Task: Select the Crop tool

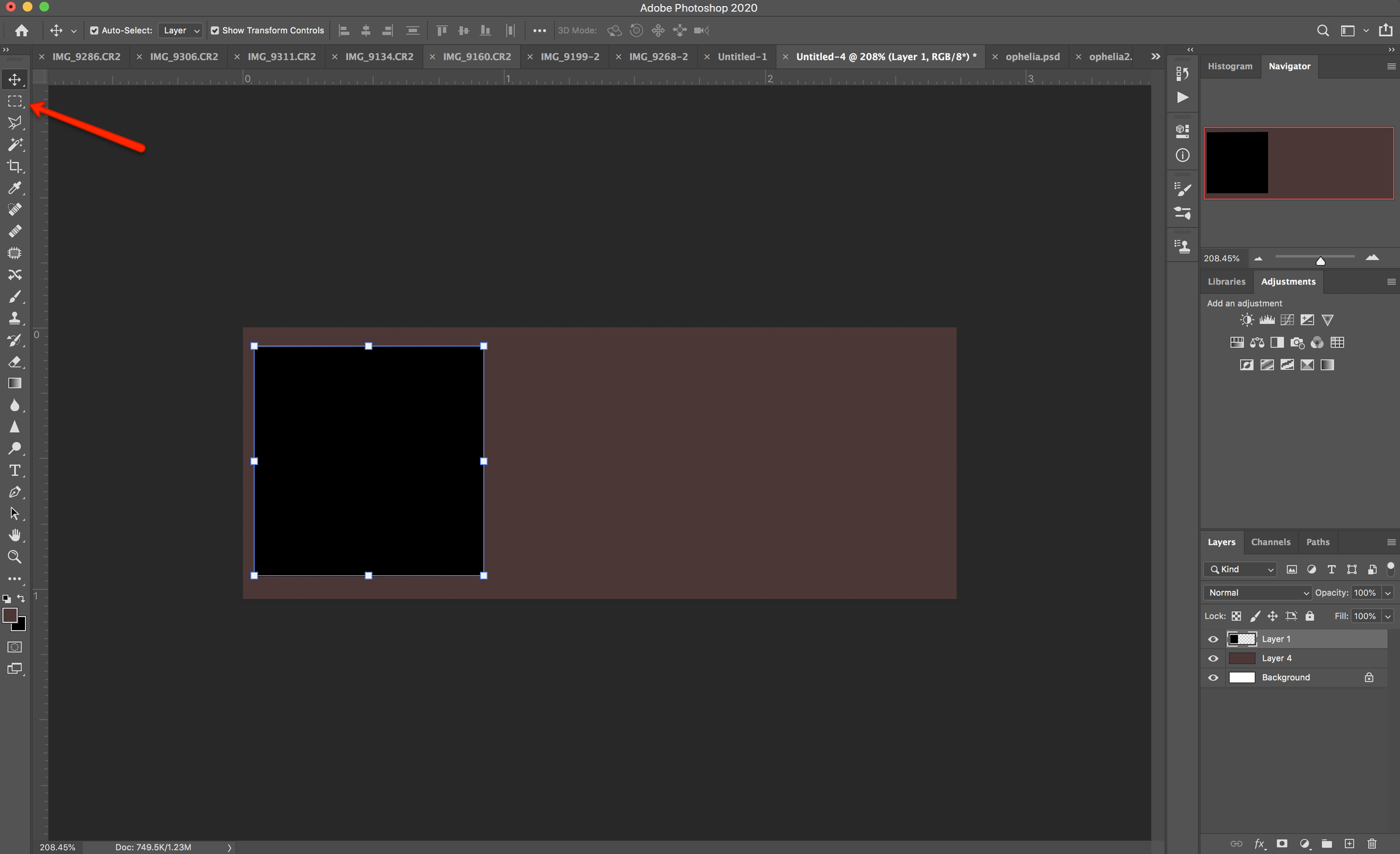Action: (15, 166)
